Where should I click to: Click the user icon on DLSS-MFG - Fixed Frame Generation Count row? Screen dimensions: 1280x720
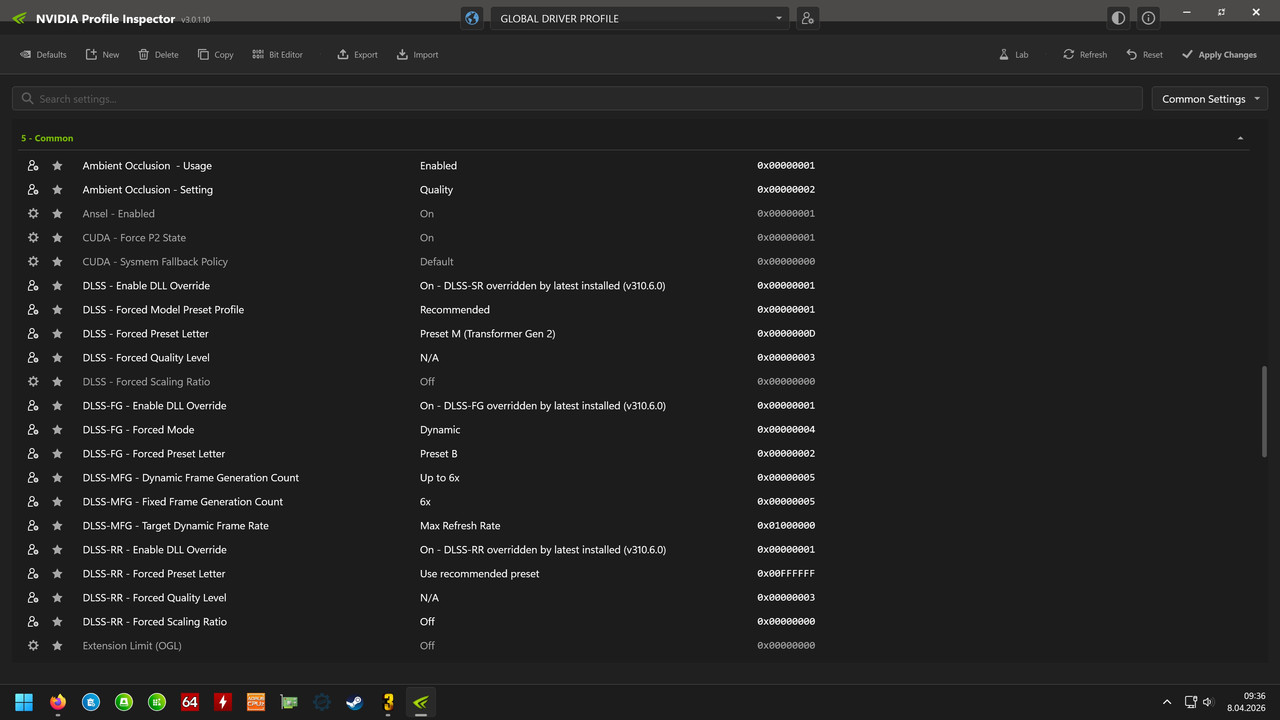pyautogui.click(x=33, y=502)
